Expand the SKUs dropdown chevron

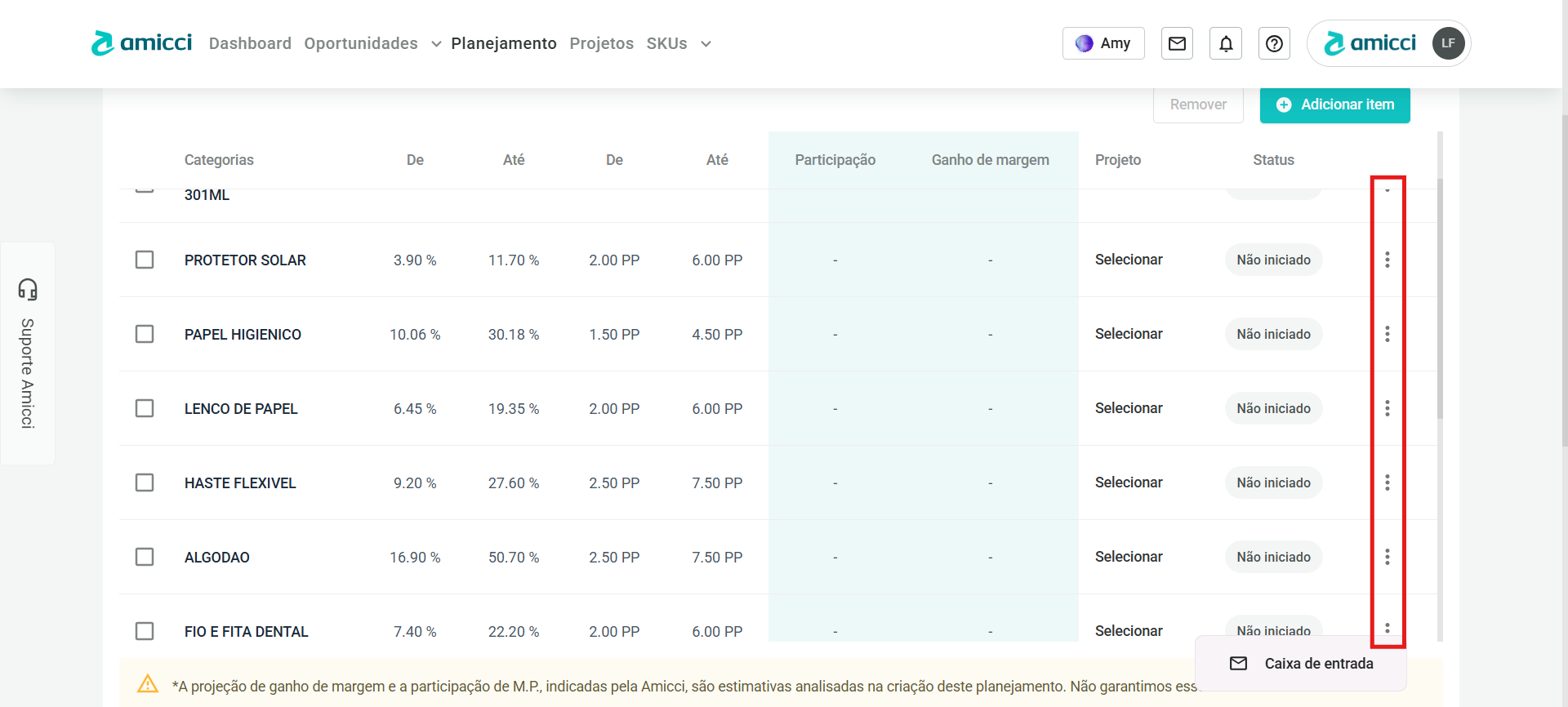point(706,44)
